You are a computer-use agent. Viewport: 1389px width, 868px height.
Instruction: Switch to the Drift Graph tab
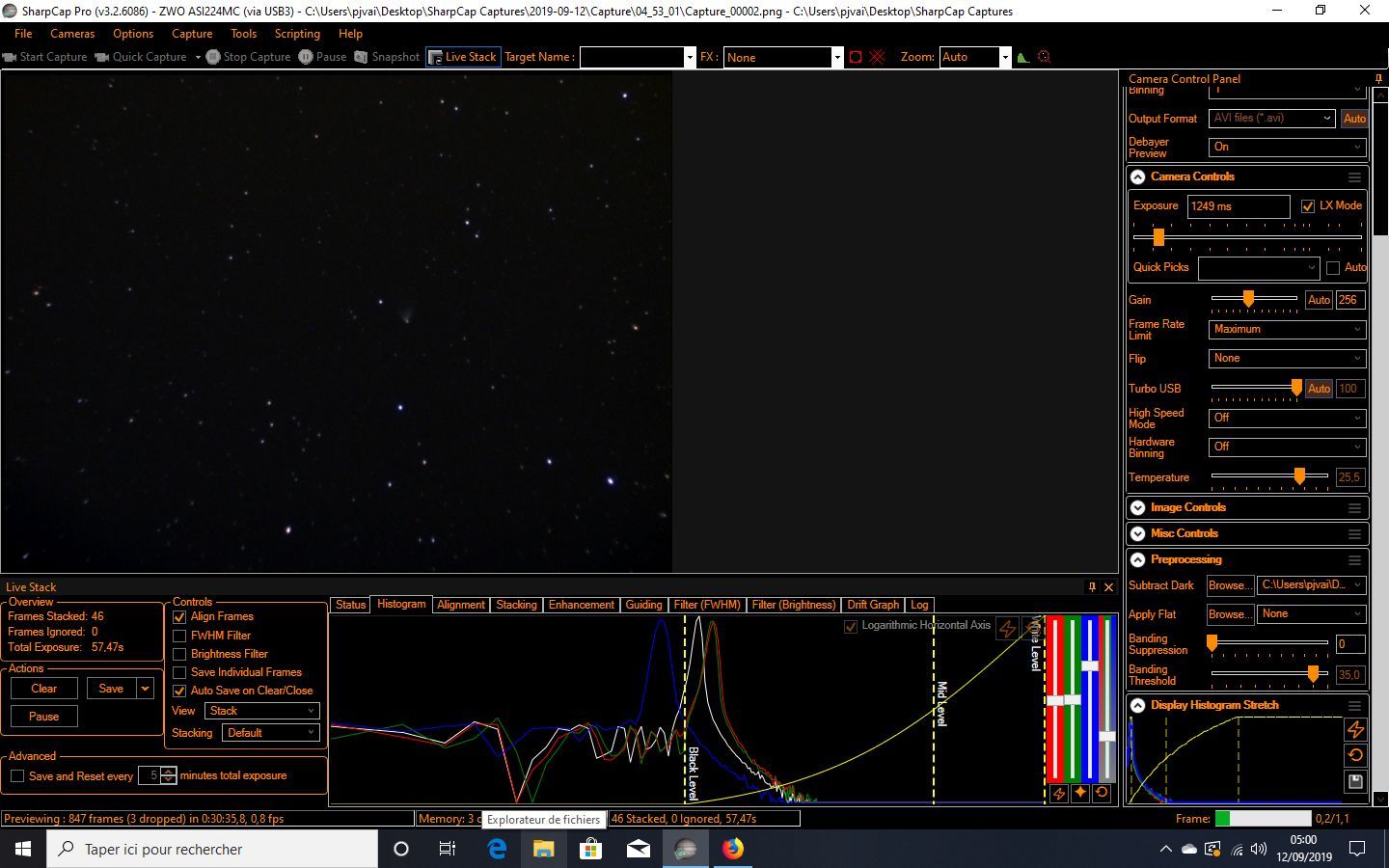pos(873,605)
